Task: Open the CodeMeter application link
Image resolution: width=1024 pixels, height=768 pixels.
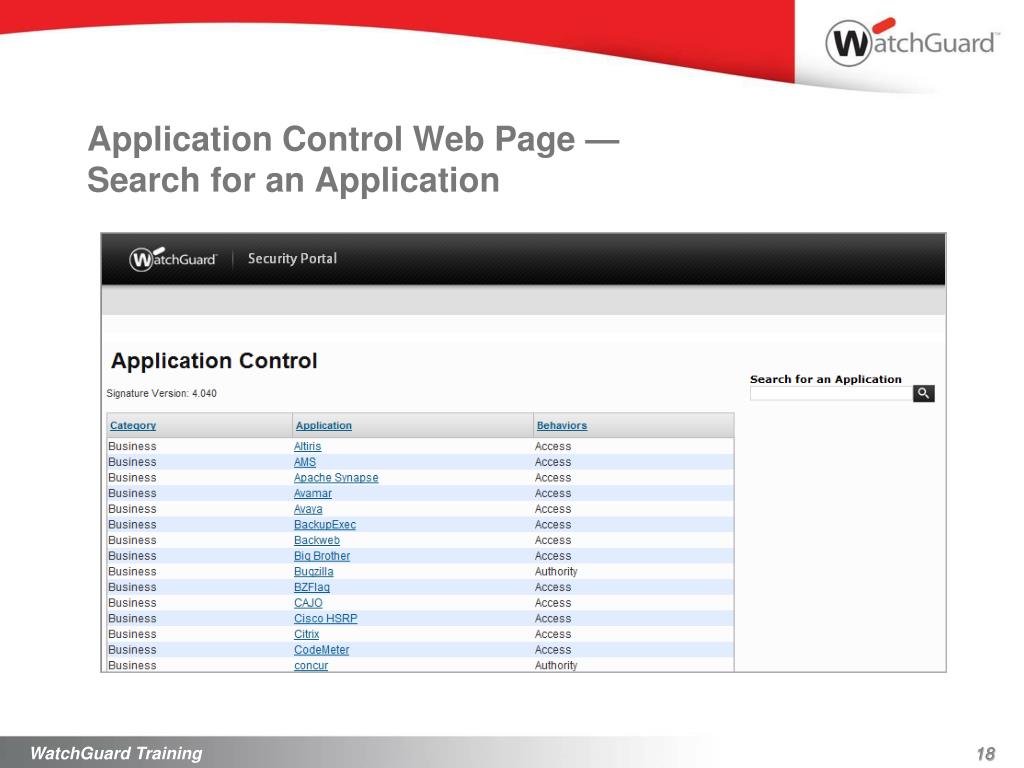Action: pyautogui.click(x=321, y=650)
